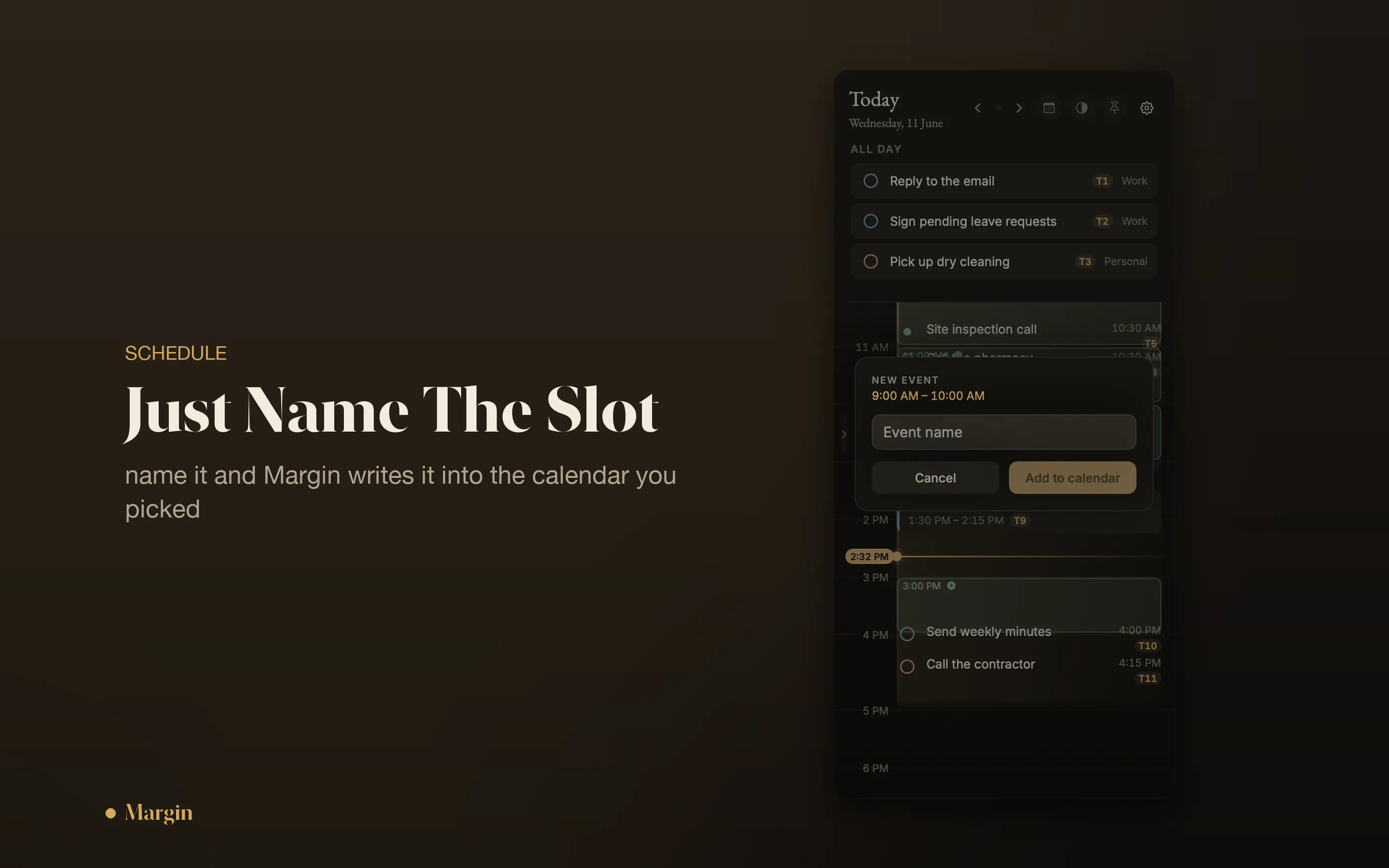
Task: Open the calendar picker icon
Action: coord(1049,108)
